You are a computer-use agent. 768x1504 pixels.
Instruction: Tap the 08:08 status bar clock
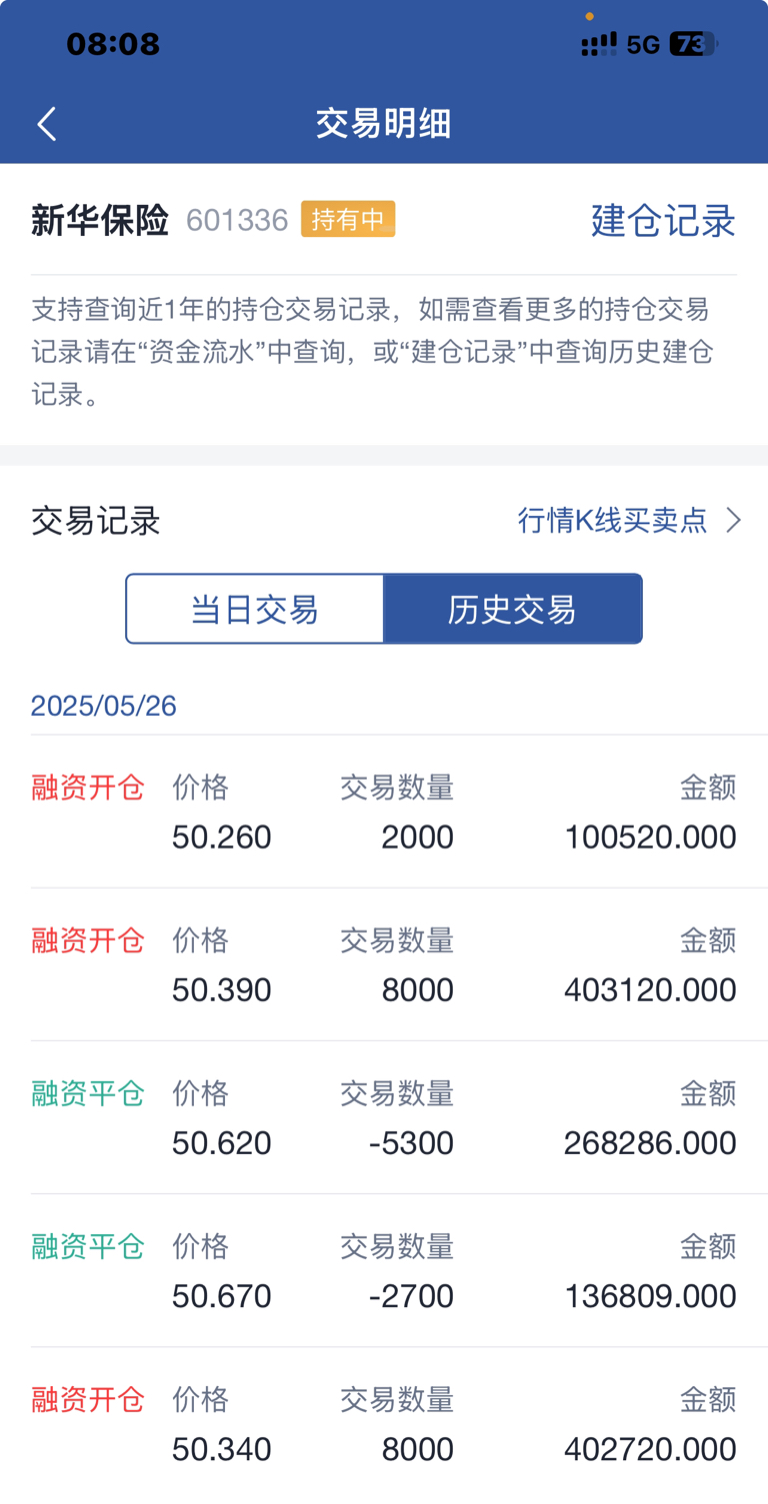pos(113,44)
